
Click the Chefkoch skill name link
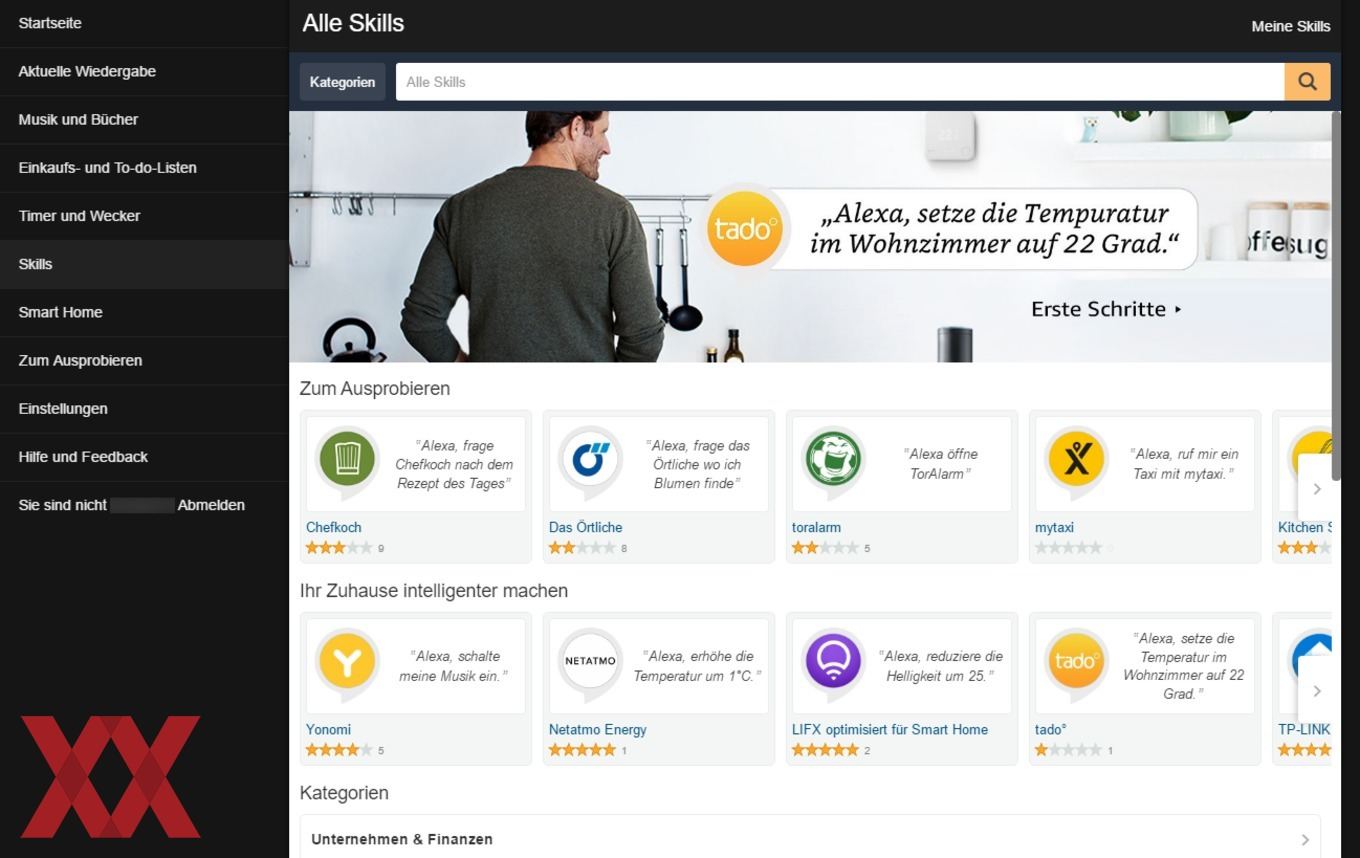(x=334, y=527)
